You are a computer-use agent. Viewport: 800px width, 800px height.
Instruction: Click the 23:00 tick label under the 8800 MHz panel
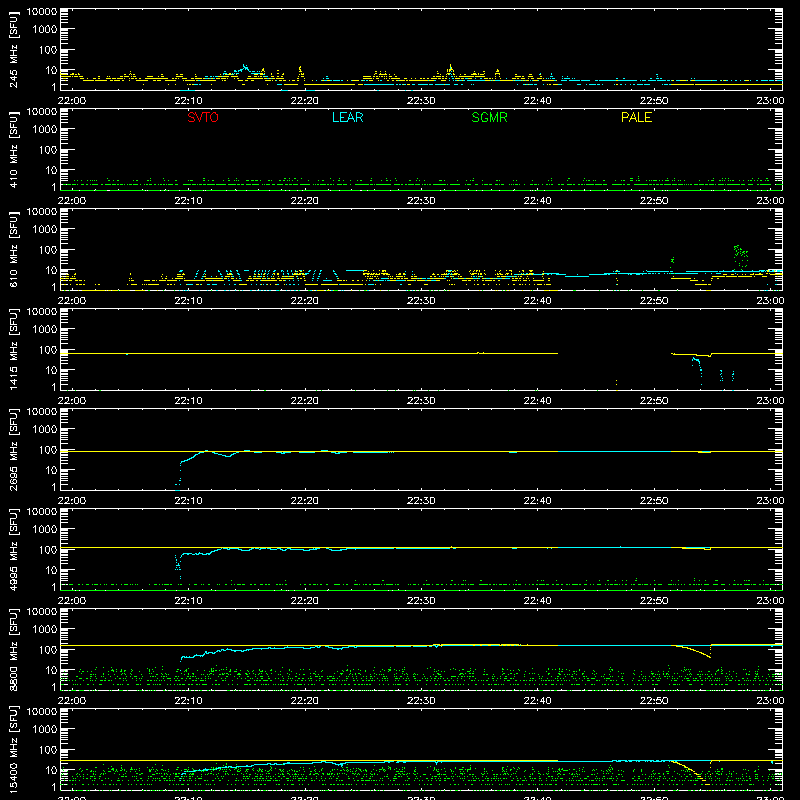pyautogui.click(x=770, y=701)
